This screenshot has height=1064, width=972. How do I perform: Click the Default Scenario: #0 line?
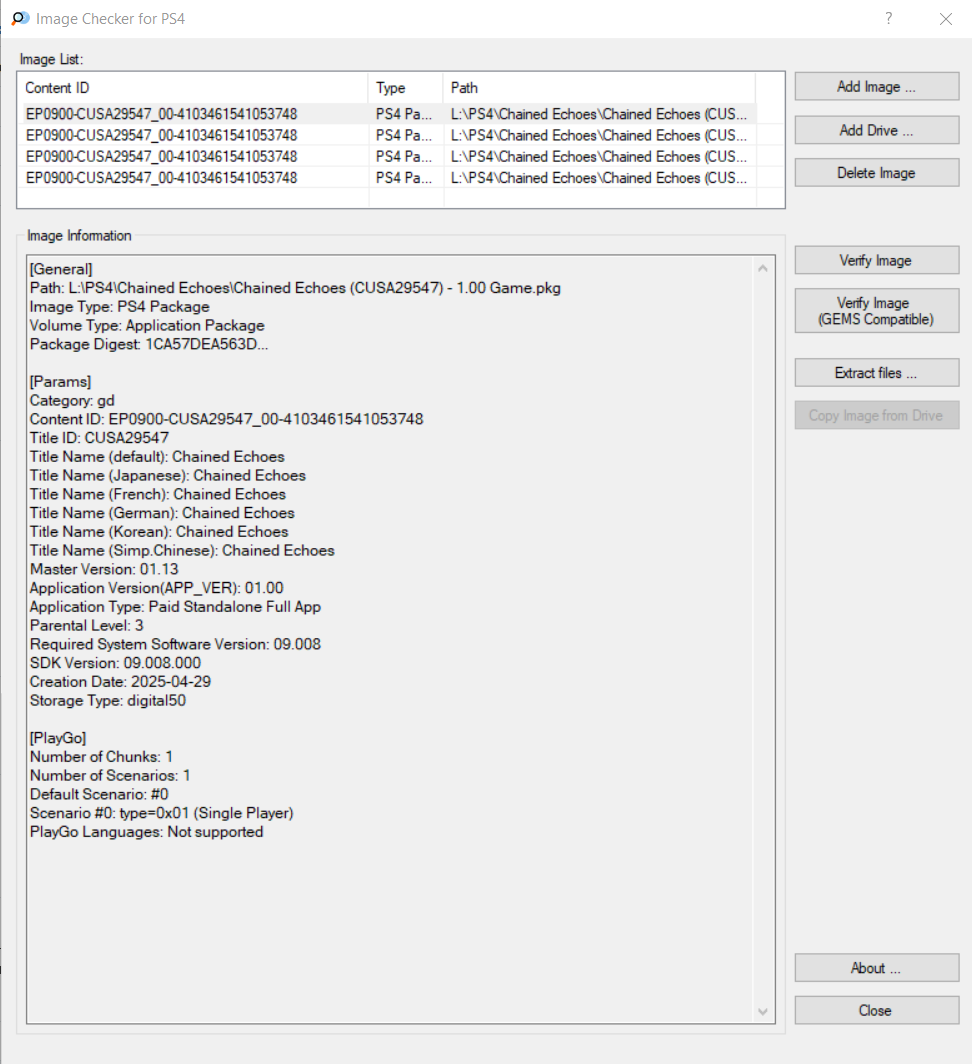point(99,795)
